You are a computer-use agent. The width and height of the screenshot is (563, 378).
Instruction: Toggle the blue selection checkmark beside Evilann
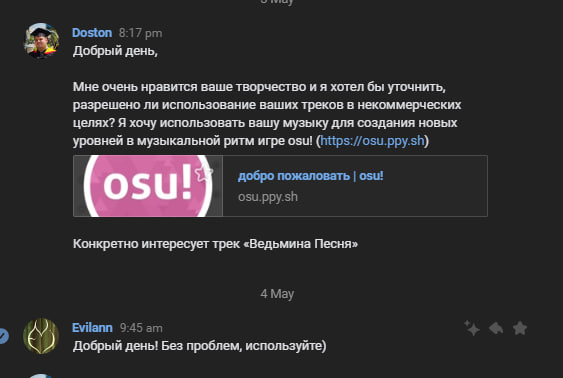(x=3, y=336)
